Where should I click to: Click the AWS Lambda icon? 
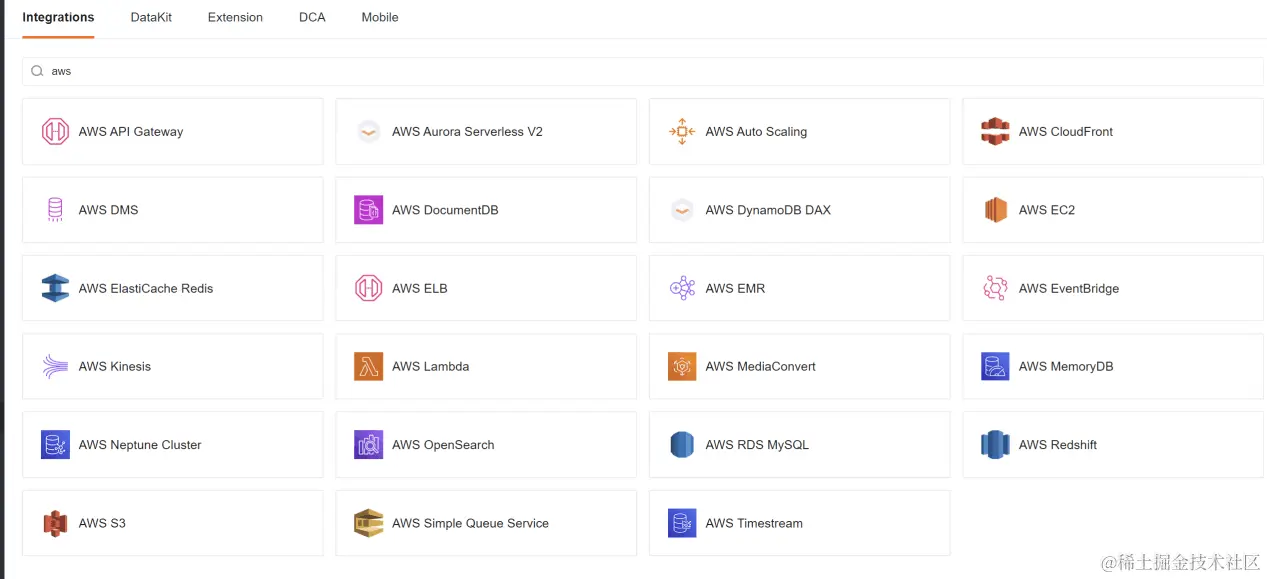tap(369, 367)
